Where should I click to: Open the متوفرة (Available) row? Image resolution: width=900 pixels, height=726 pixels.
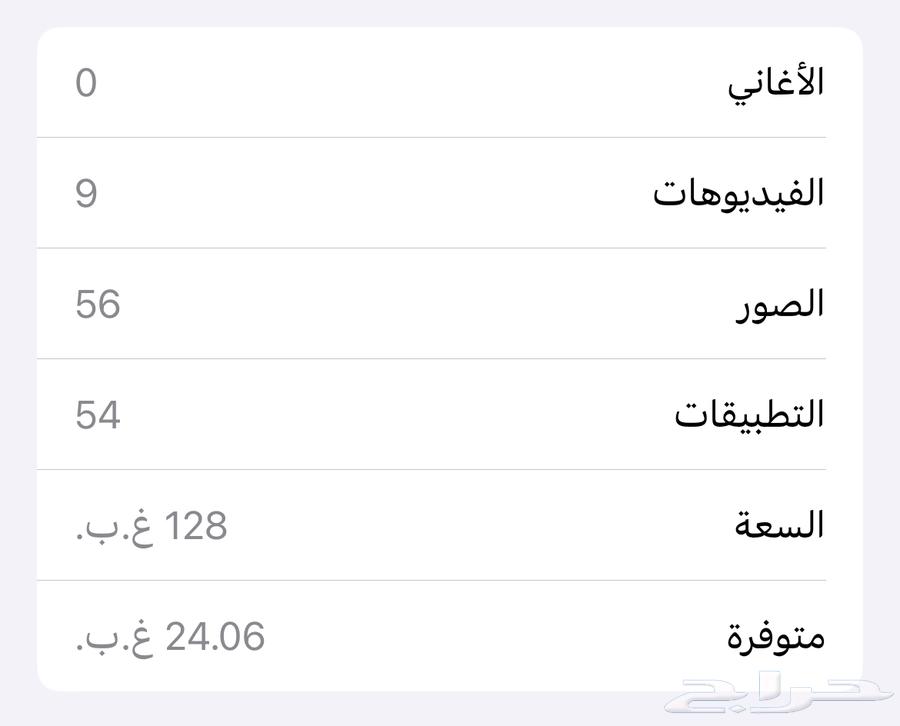[x=450, y=634]
